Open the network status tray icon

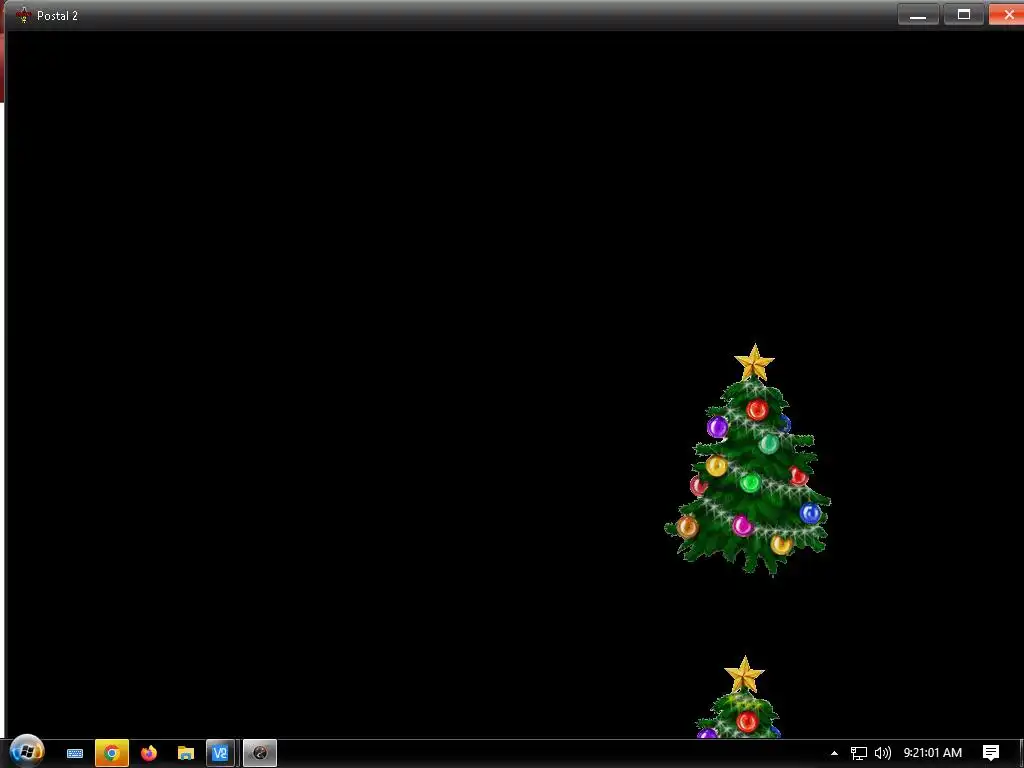858,754
